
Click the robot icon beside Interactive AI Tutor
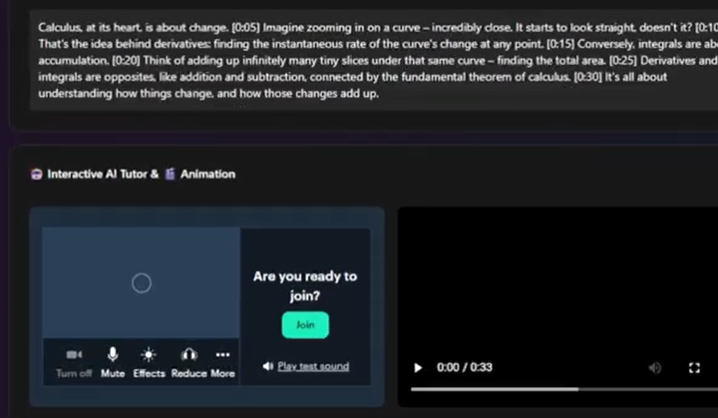point(37,174)
